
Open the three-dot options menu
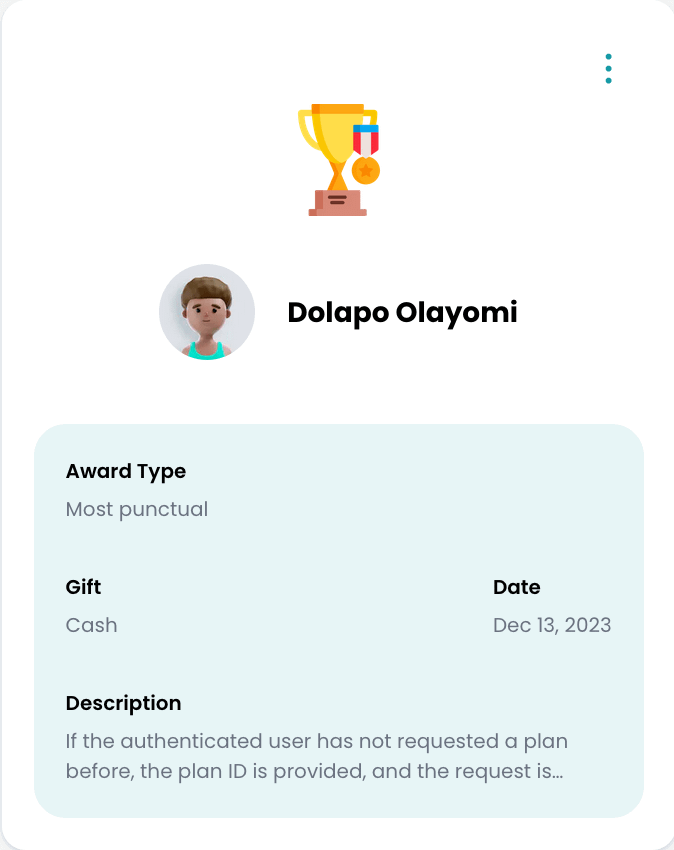pos(608,69)
